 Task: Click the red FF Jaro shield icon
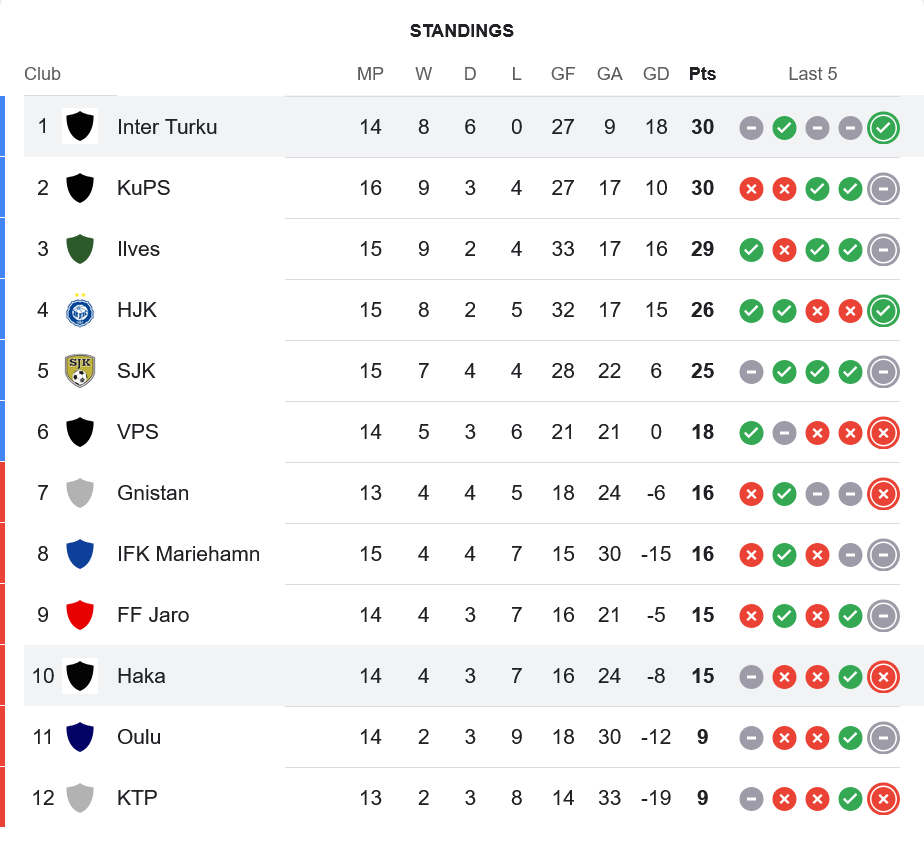point(80,615)
